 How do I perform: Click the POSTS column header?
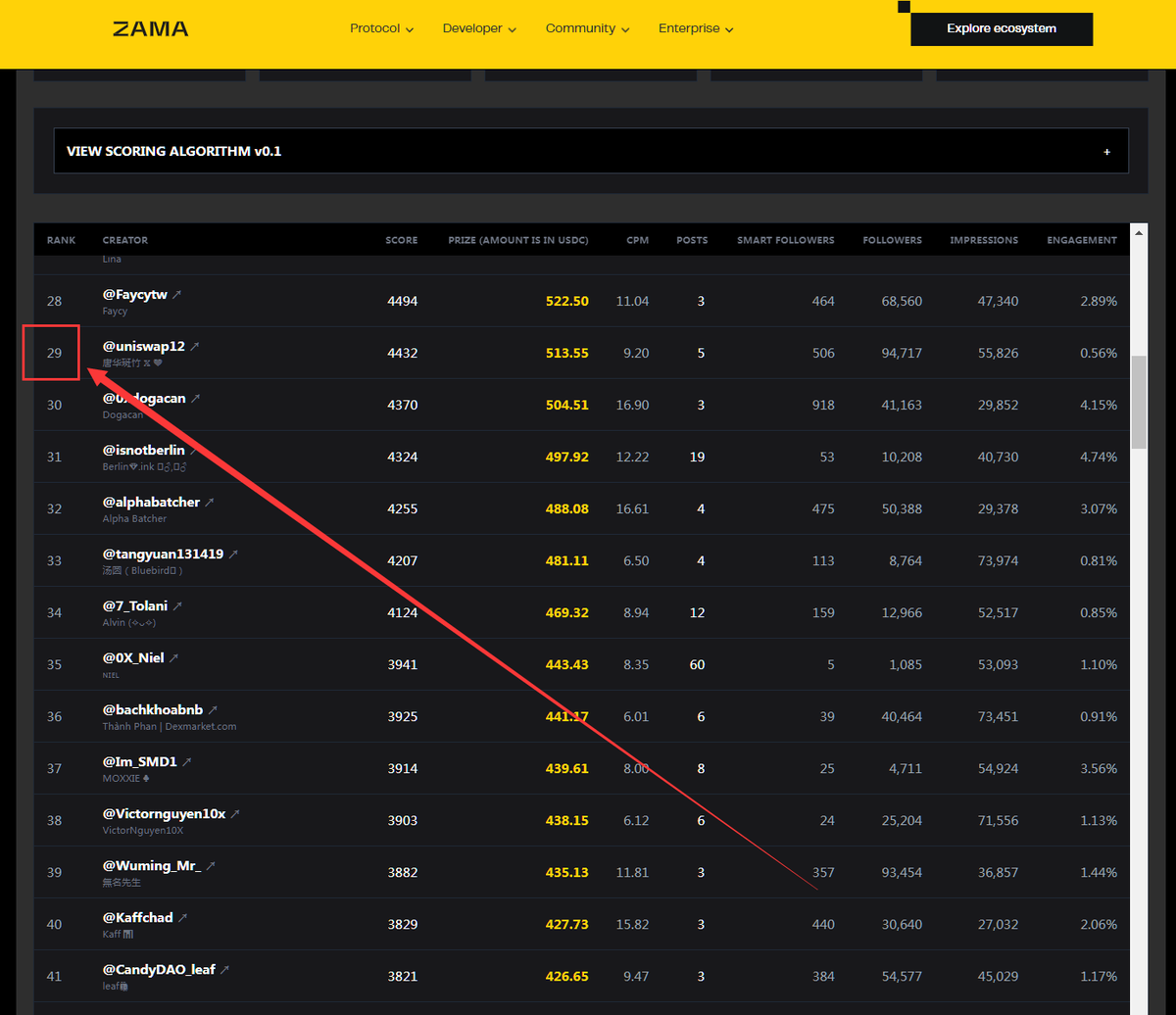(692, 240)
